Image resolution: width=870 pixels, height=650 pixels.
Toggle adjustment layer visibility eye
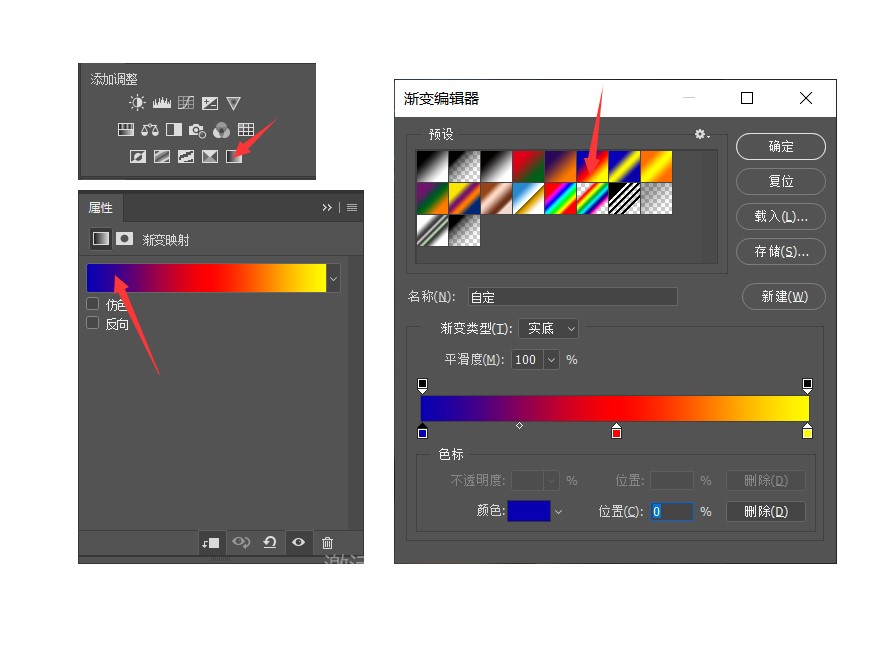298,543
